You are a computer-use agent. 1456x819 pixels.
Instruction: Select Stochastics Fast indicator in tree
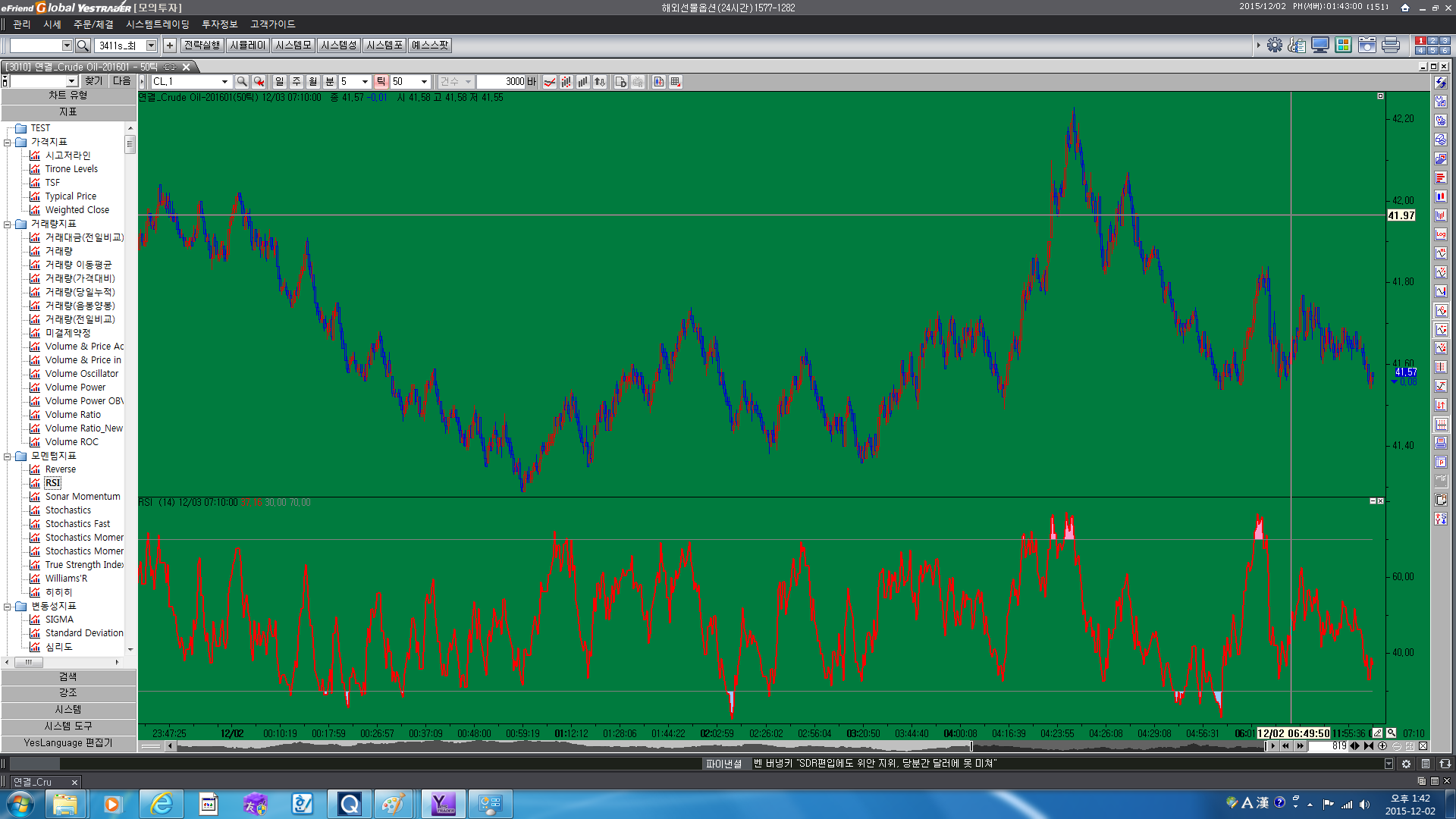point(77,524)
